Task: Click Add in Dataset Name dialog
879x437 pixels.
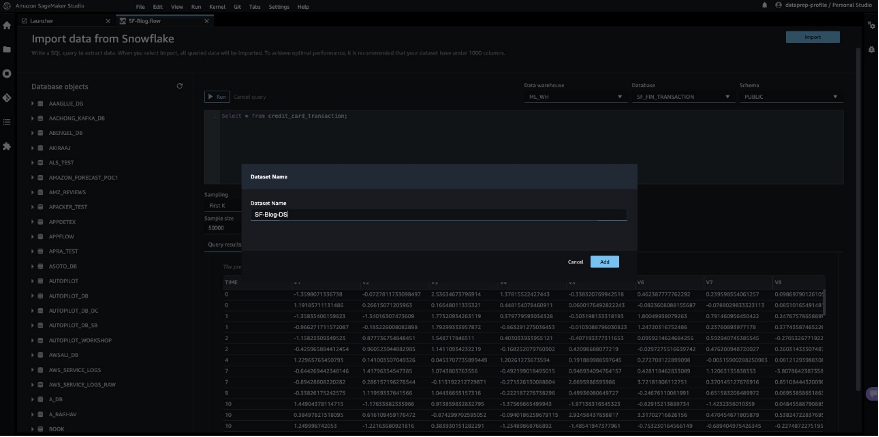Action: coord(604,262)
